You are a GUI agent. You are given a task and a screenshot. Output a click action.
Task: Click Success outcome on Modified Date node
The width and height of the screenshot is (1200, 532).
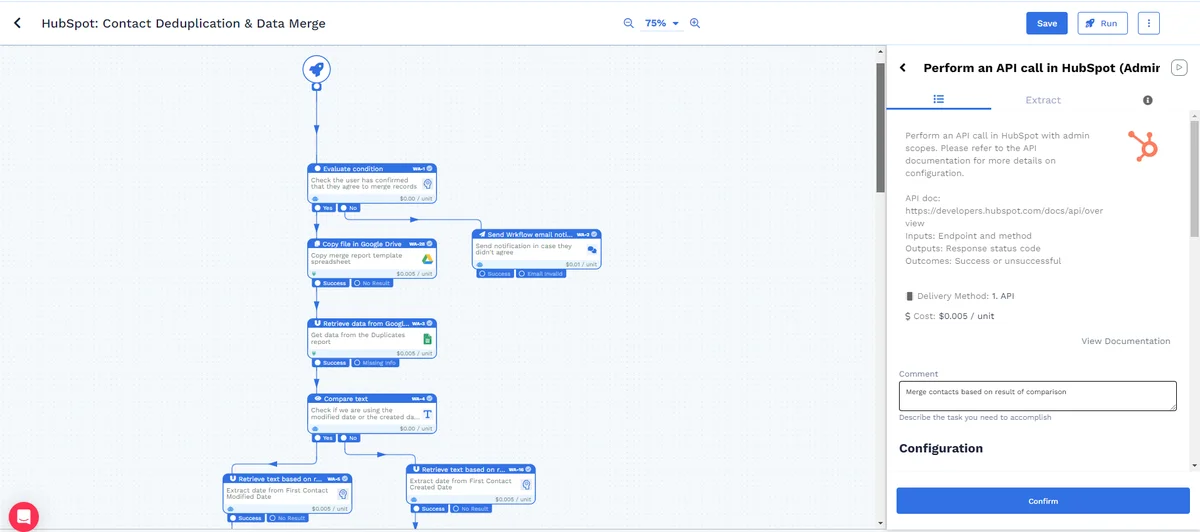246,518
